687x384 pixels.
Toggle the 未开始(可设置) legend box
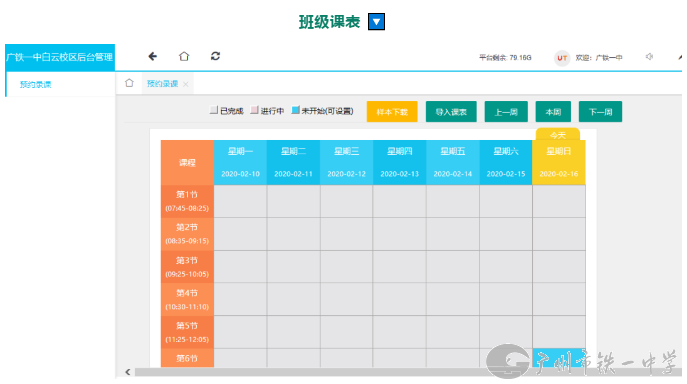click(295, 110)
